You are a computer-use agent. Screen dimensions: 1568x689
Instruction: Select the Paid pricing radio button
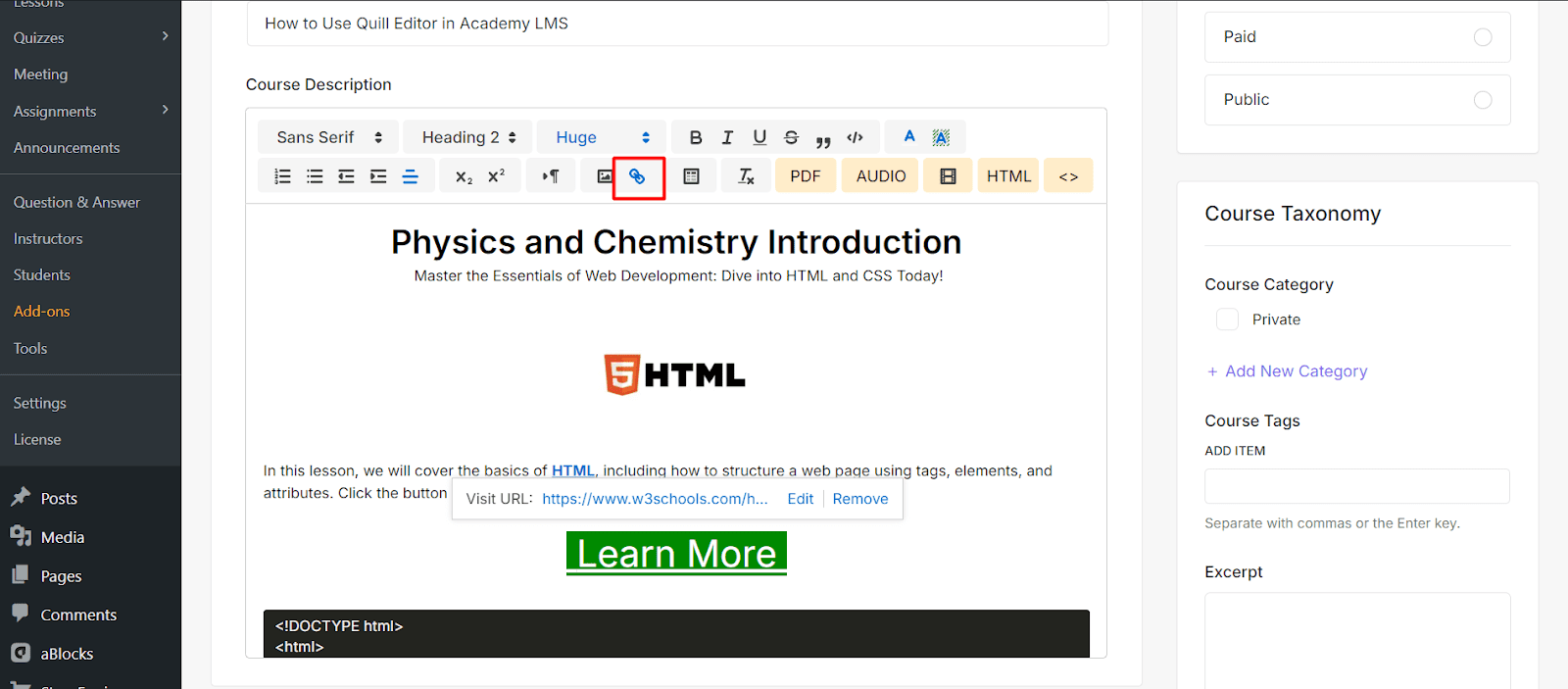point(1480,36)
